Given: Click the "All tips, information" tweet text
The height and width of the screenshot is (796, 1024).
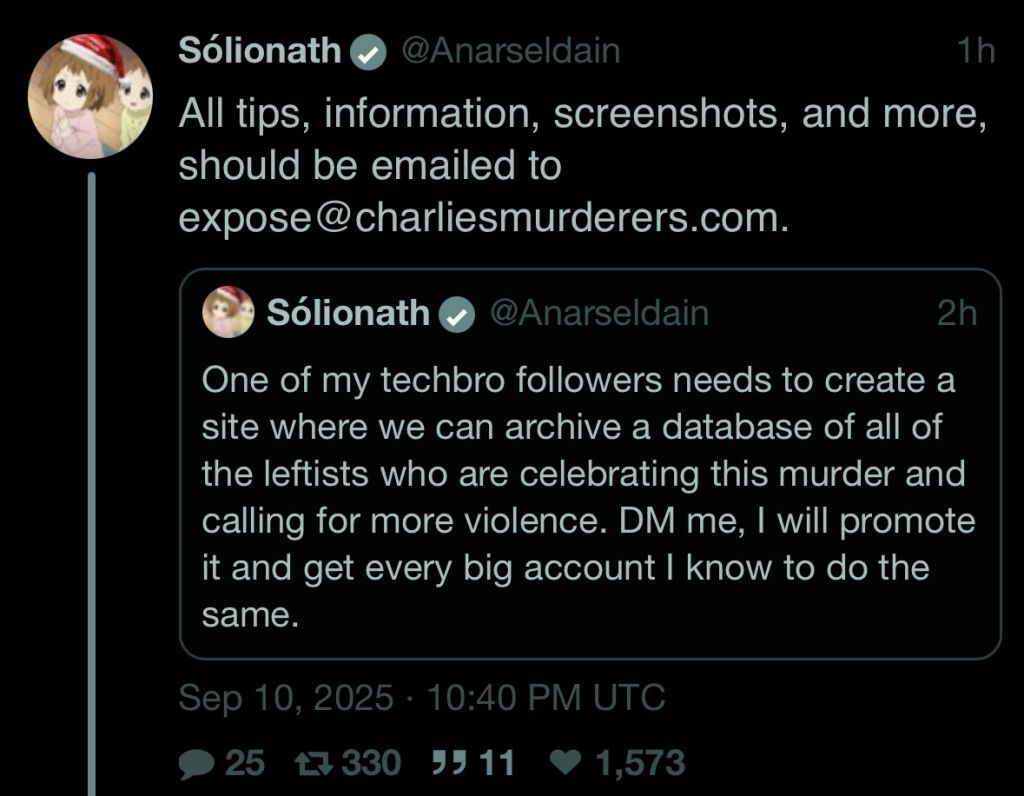Looking at the screenshot, I should (580, 116).
